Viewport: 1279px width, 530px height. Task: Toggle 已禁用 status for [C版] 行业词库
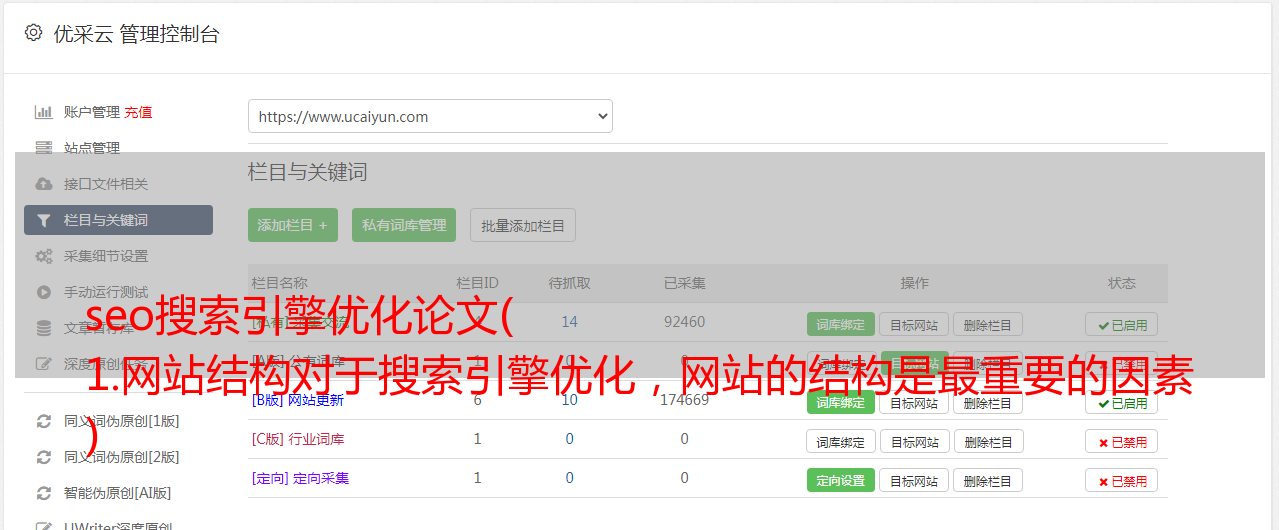point(1122,441)
